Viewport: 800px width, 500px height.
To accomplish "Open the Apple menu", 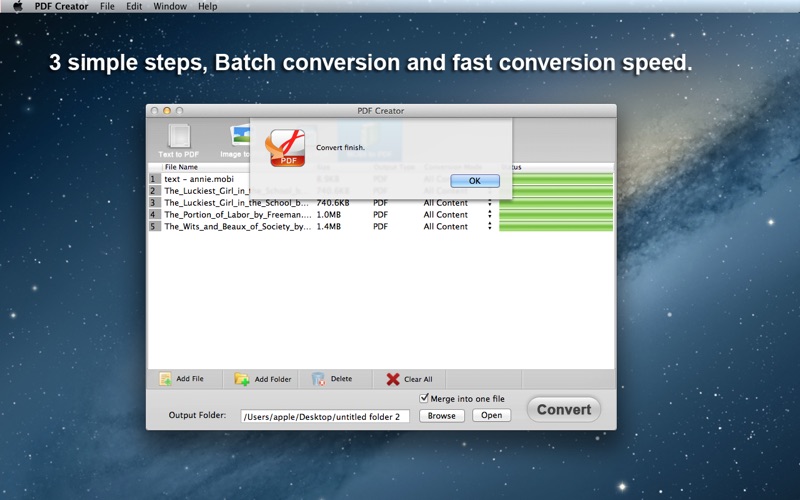I will pos(18,6).
